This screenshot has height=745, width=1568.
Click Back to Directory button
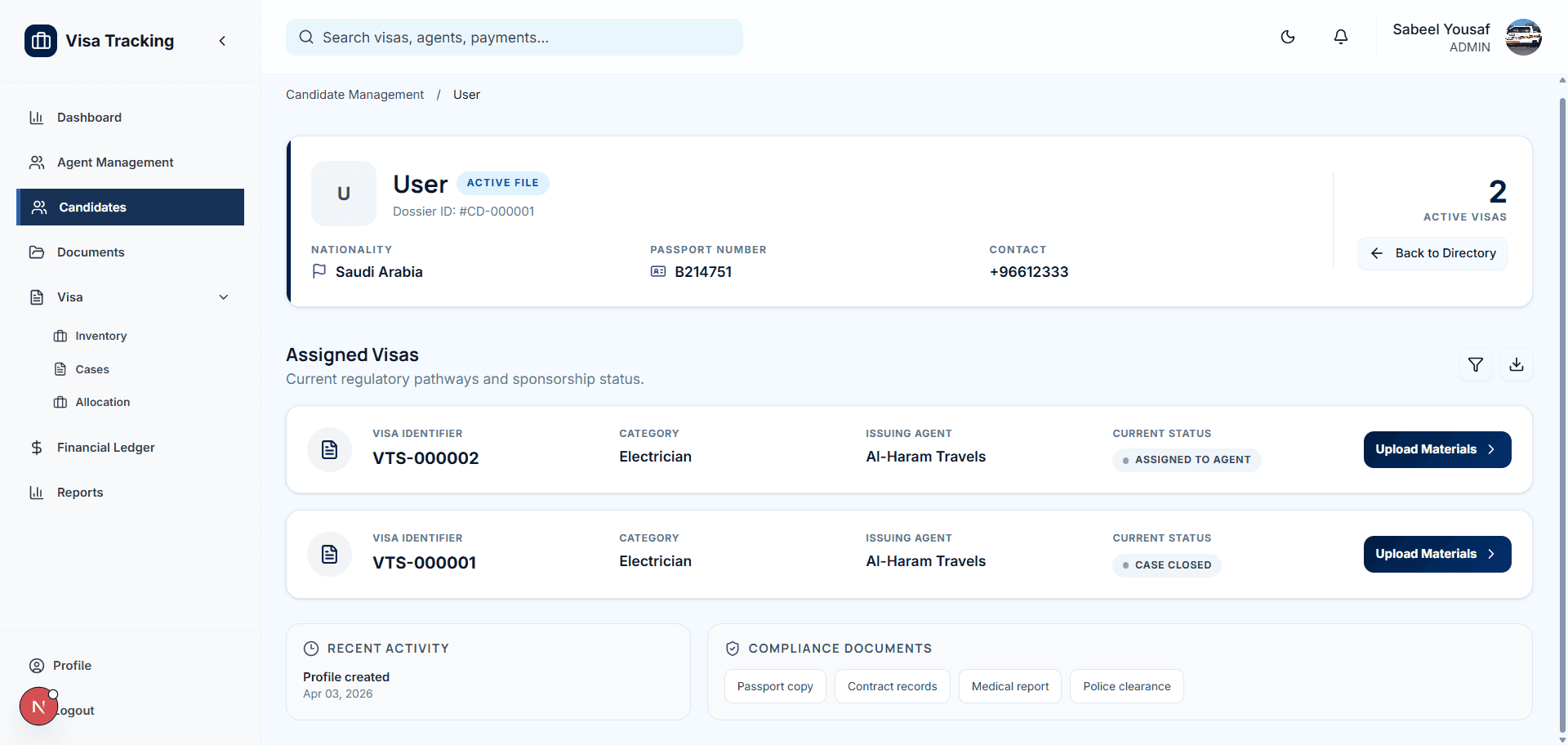1433,253
